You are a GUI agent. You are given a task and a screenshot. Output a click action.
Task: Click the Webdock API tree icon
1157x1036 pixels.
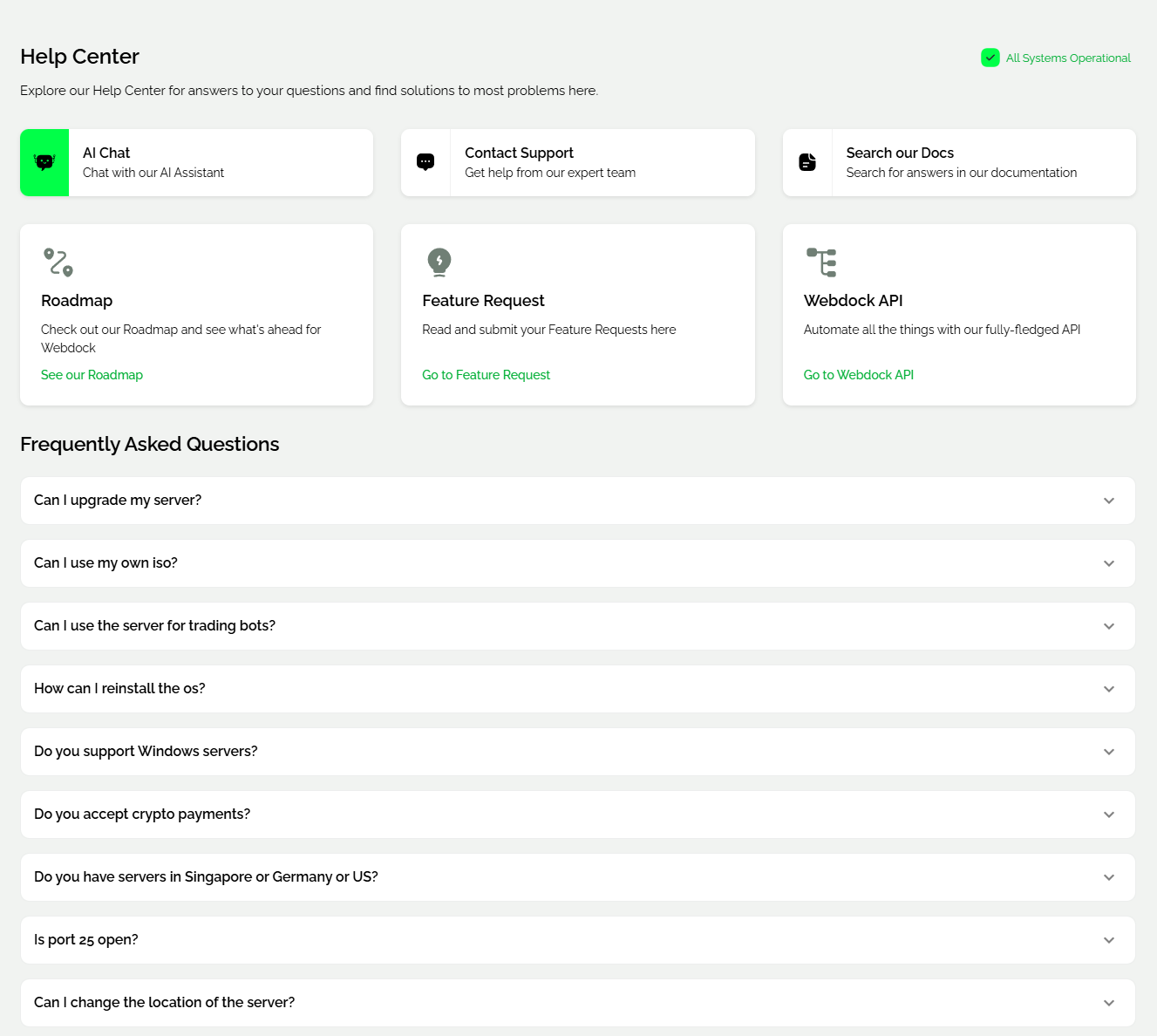pos(821,262)
